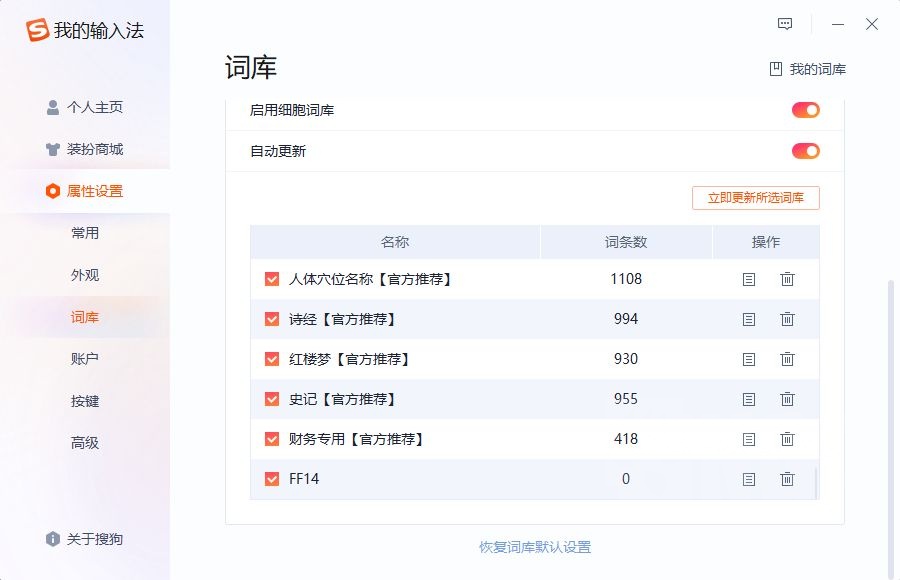Disable the 启用细胞词库 toggle
Image resolution: width=900 pixels, height=580 pixels.
coord(805,110)
